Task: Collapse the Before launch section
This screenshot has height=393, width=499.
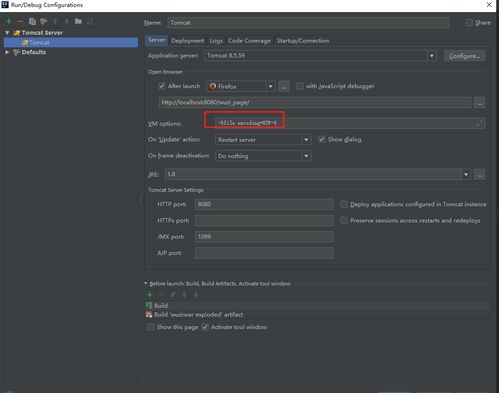Action: [146, 283]
